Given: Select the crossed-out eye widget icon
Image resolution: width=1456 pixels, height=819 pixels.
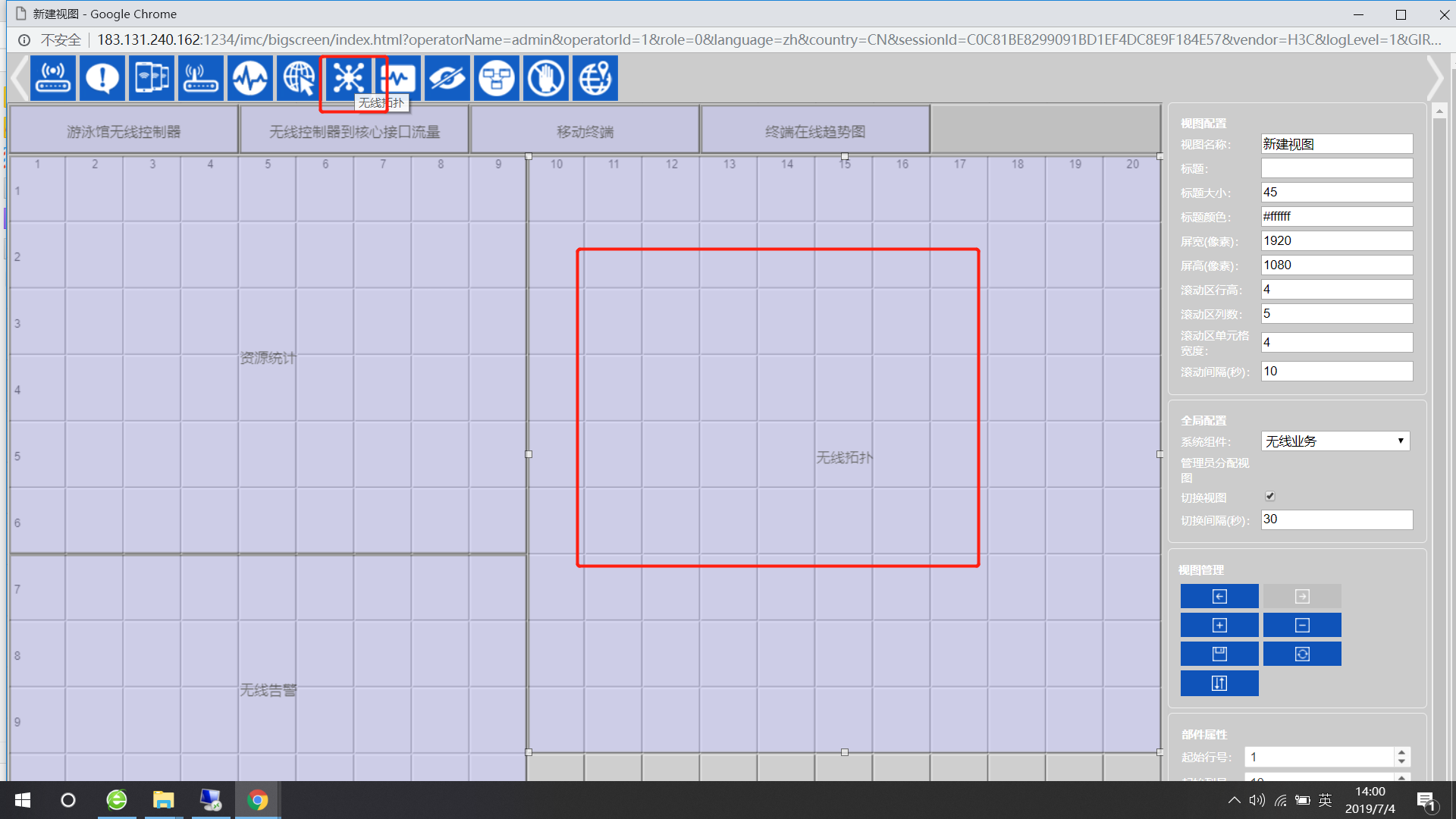Looking at the screenshot, I should [447, 77].
